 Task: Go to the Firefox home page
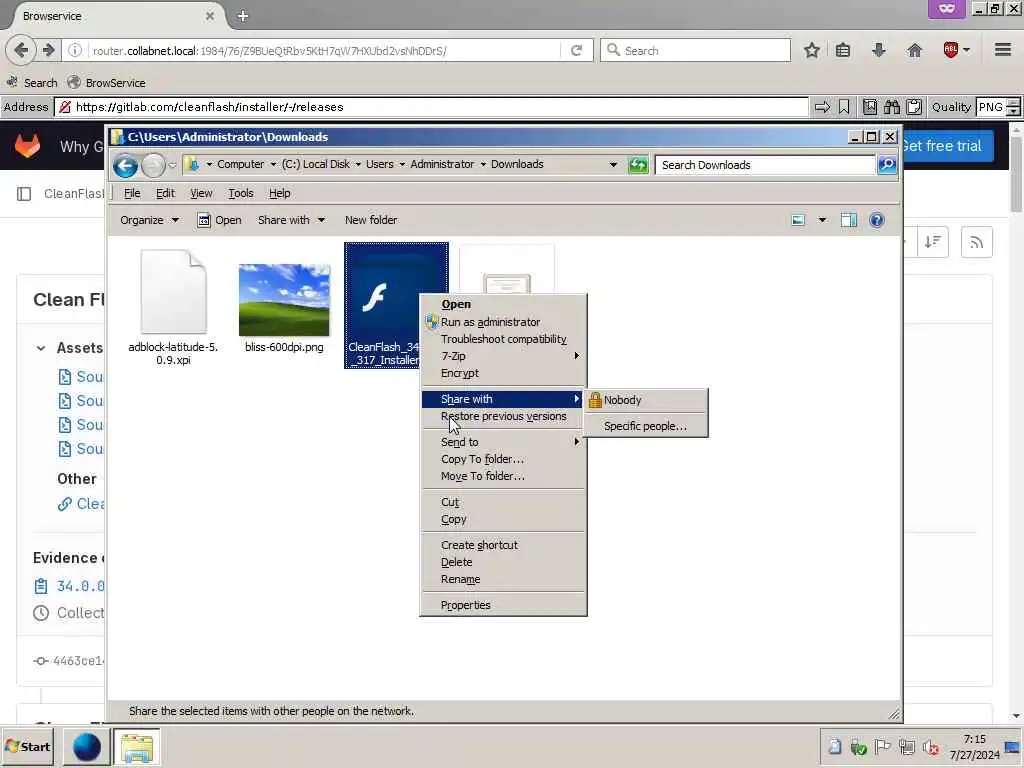click(915, 50)
